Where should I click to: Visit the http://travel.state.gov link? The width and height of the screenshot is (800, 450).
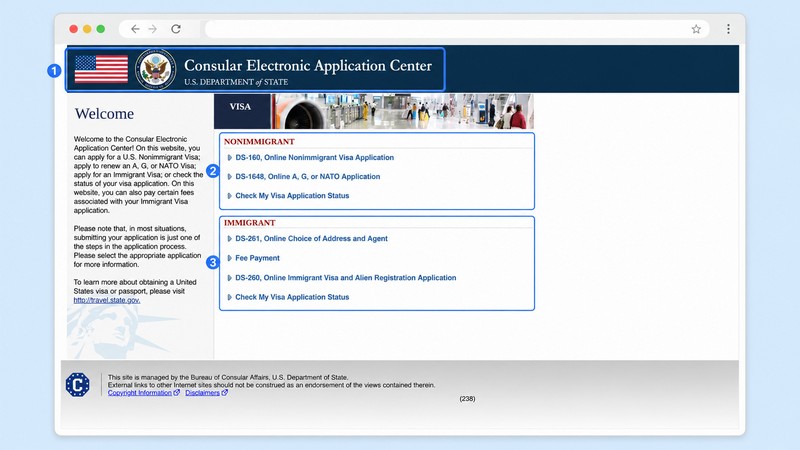click(107, 300)
